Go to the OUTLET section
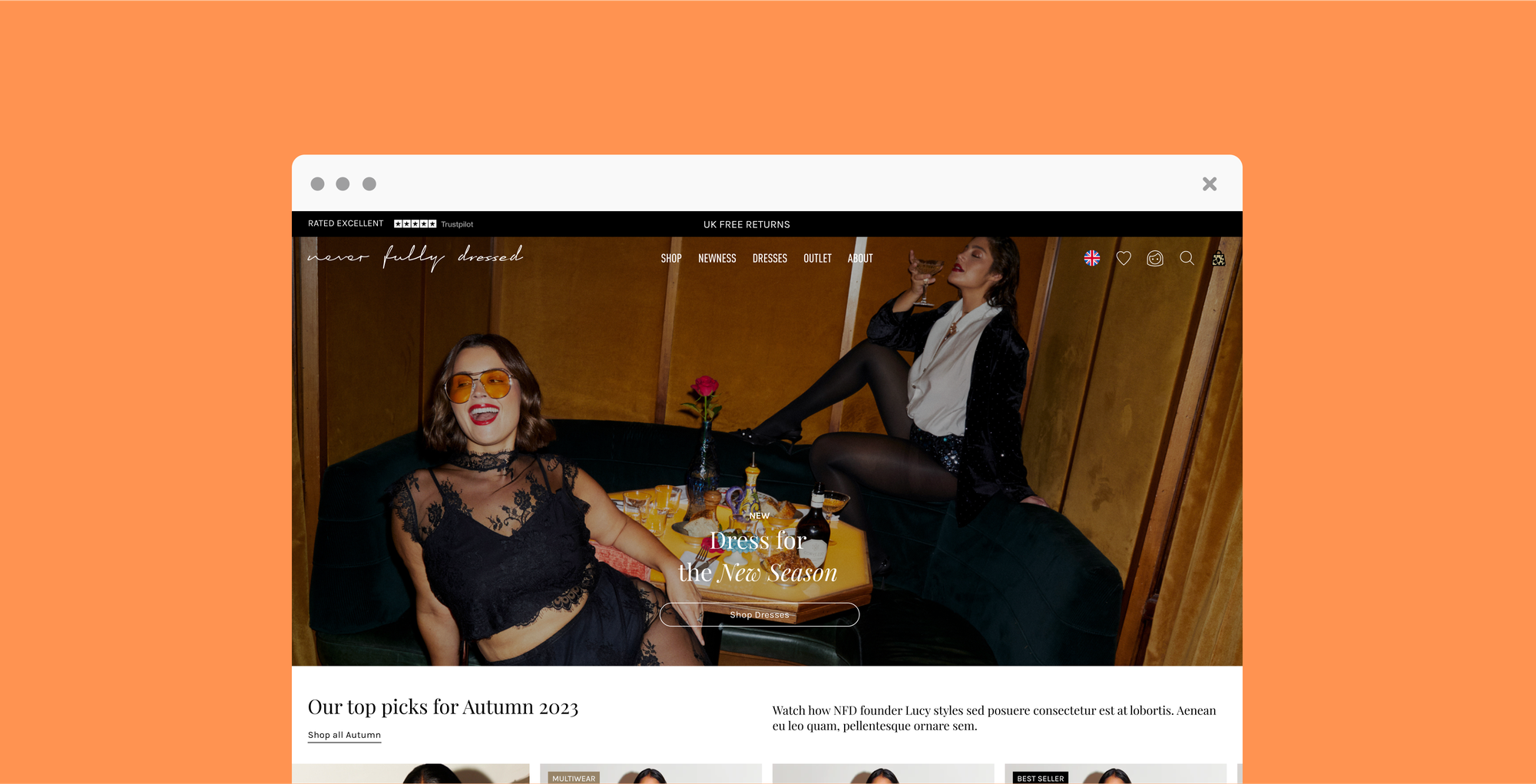Image resolution: width=1536 pixels, height=784 pixels. pyautogui.click(x=817, y=258)
